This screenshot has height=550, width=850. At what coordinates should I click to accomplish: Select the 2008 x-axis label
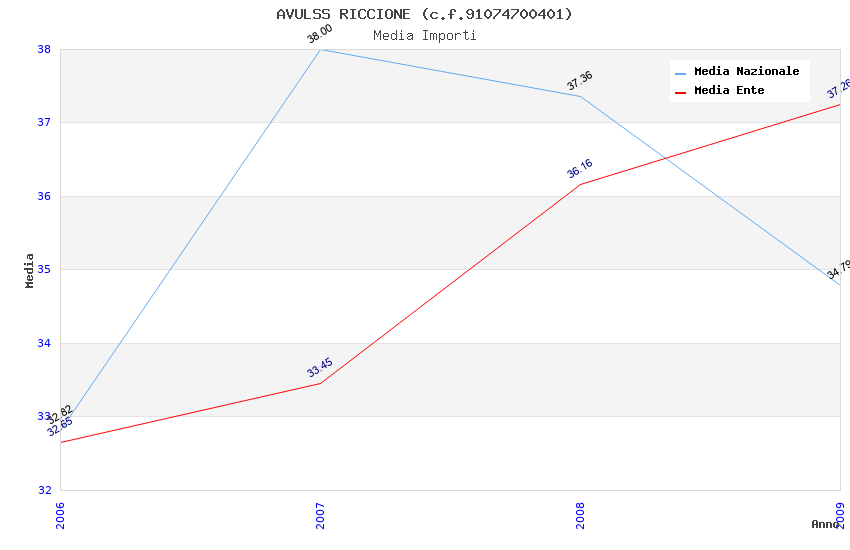tap(580, 515)
